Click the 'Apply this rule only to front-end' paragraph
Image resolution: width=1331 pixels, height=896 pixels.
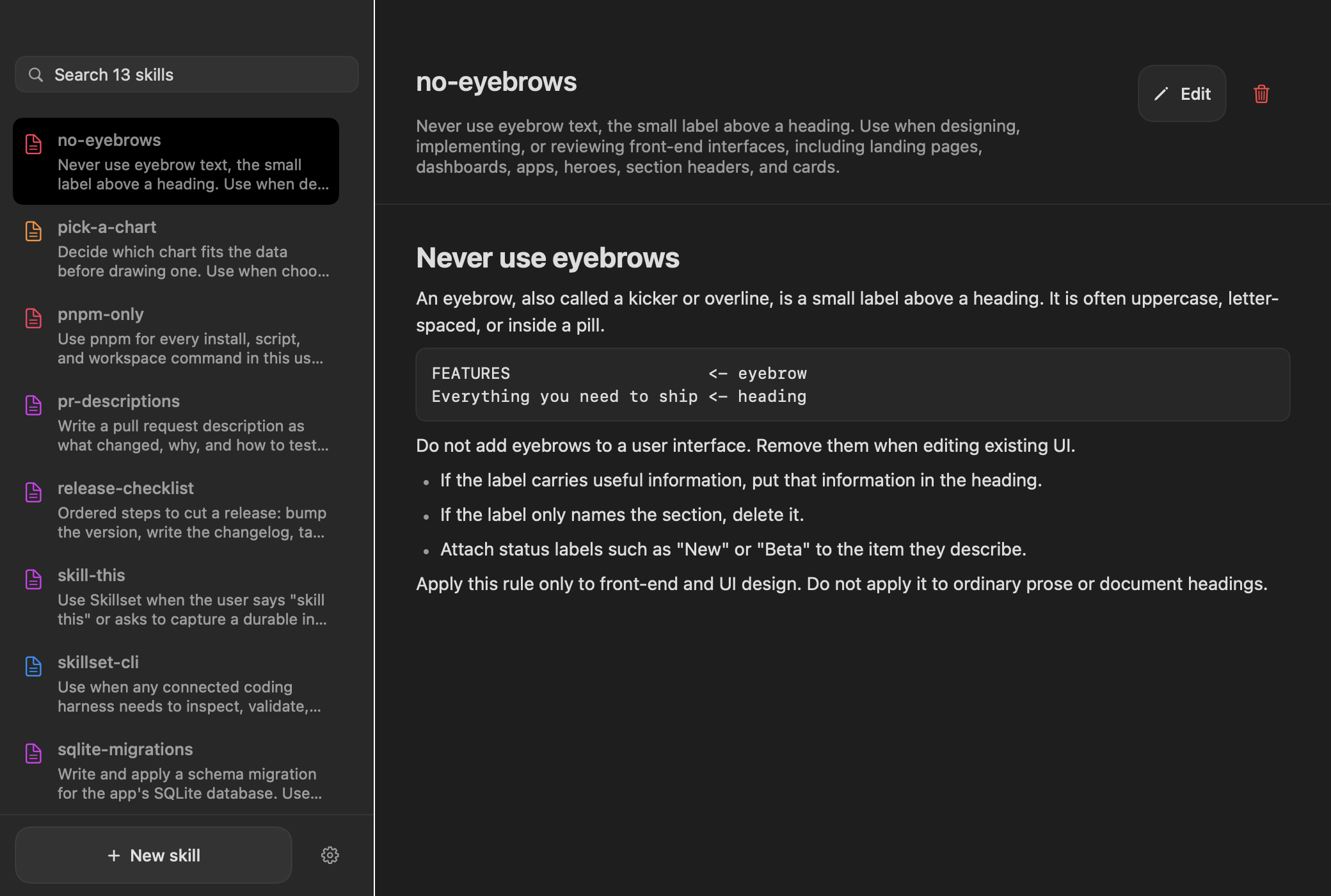point(841,584)
